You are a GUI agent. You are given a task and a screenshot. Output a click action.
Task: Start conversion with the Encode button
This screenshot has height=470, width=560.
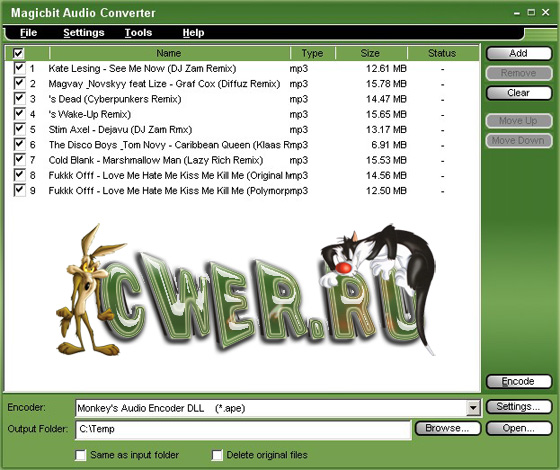(519, 381)
